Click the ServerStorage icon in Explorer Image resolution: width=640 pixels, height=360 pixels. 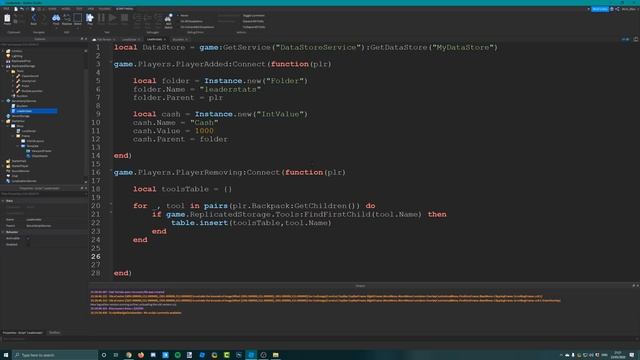(8, 116)
